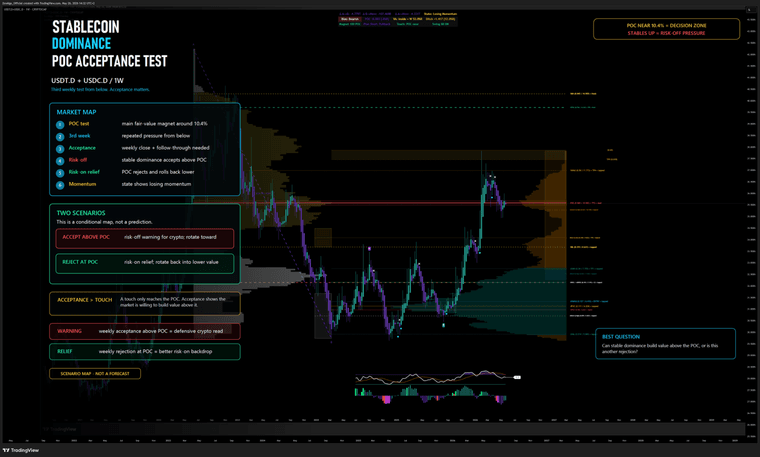
Task: Click the USDT.D + USDC.D / 1W subtitle
Action: pos(87,80)
